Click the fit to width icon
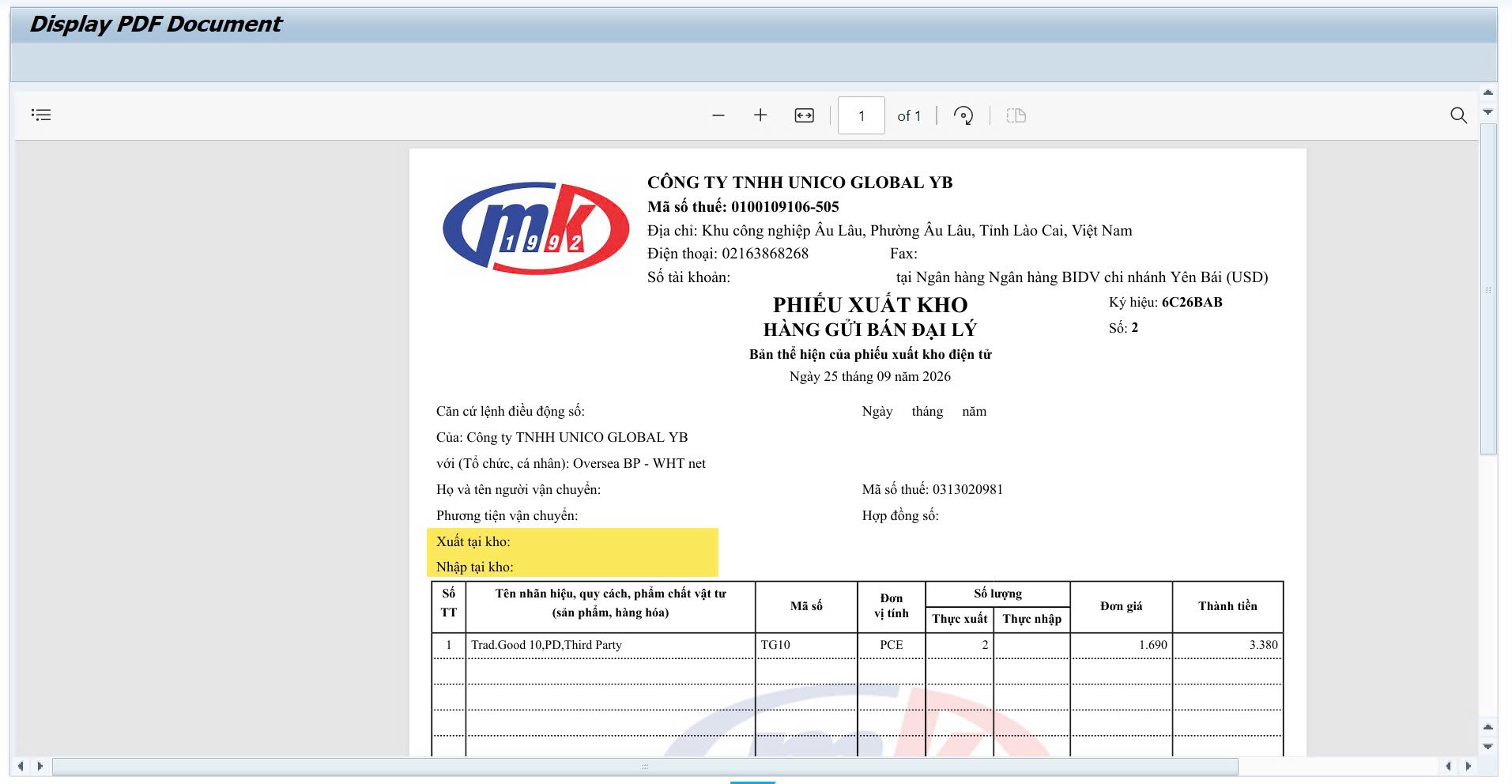The width and height of the screenshot is (1512, 784). 804,115
